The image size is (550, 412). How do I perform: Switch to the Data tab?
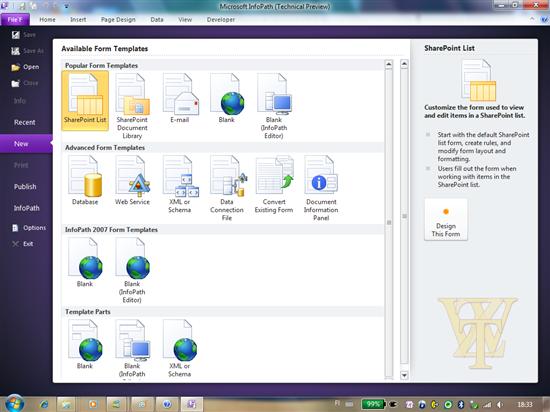157,20
